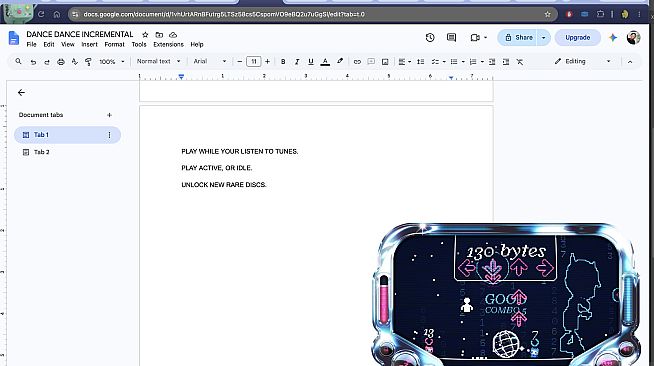The image size is (654, 366).
Task: Decrease font size with minus button
Action: pos(239,62)
